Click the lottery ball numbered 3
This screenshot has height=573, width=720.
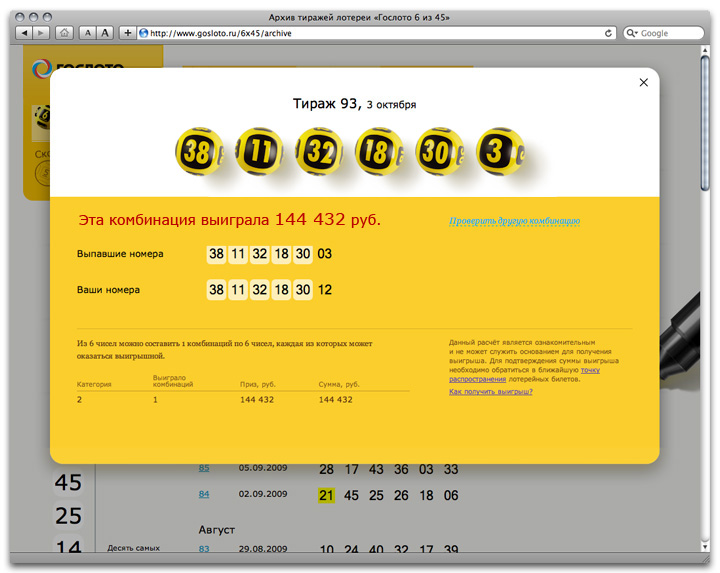click(500, 152)
